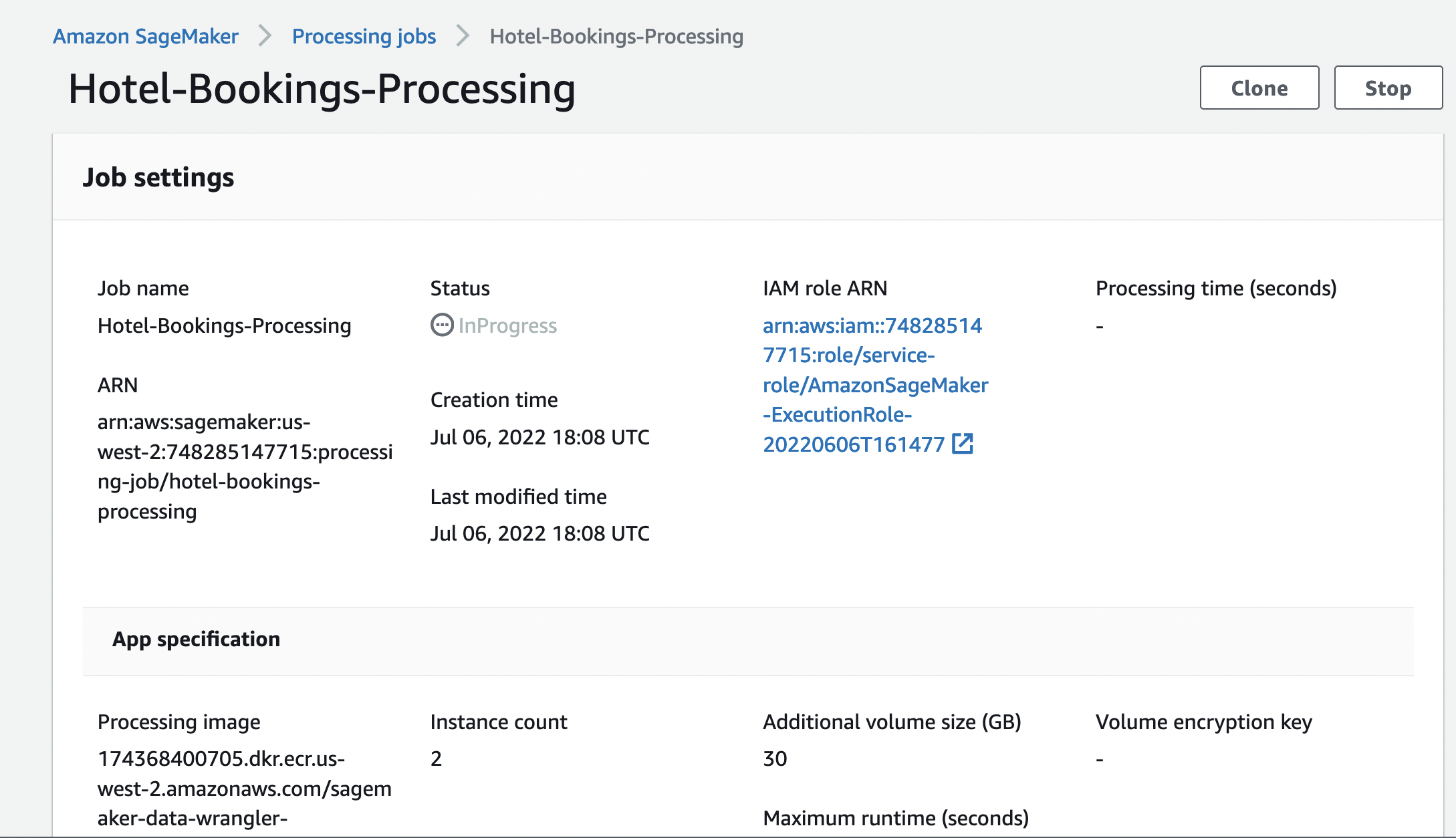The image size is (1456, 838).
Task: Stop the processing job
Action: (x=1388, y=88)
